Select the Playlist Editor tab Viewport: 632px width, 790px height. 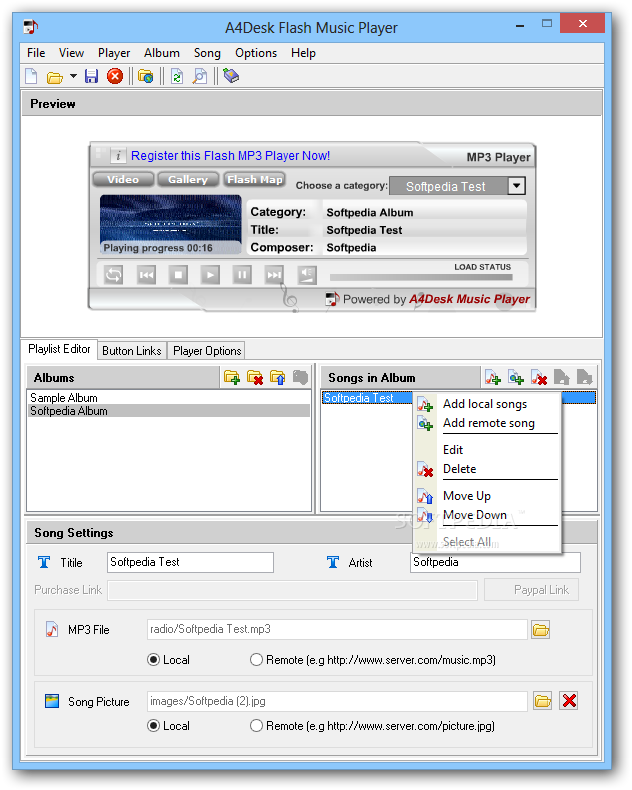59,349
